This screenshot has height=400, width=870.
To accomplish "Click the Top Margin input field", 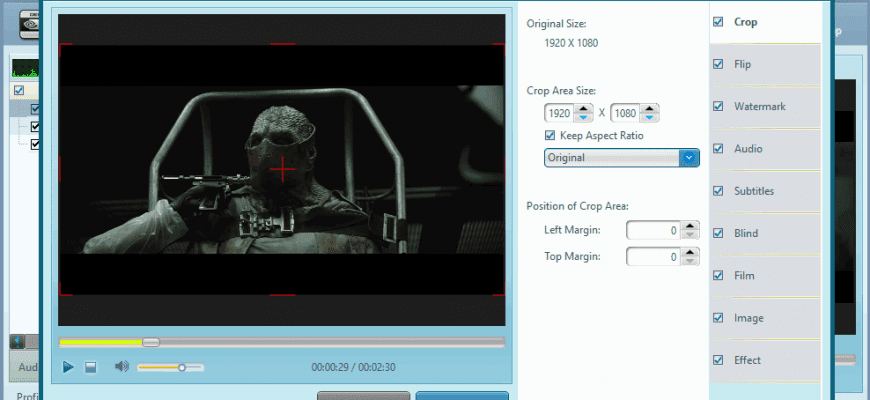I will (653, 257).
